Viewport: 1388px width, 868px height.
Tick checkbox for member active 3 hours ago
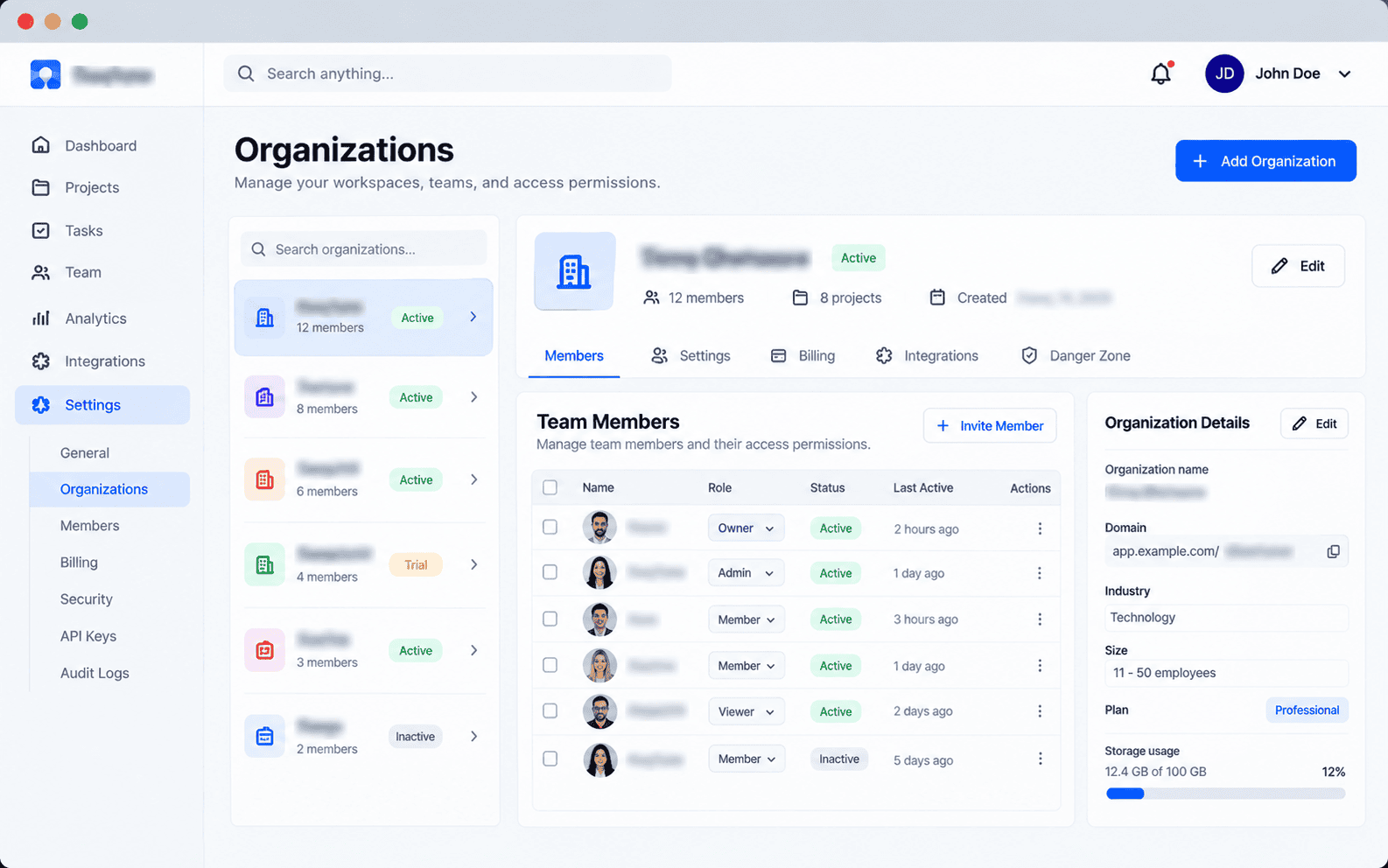tap(550, 619)
